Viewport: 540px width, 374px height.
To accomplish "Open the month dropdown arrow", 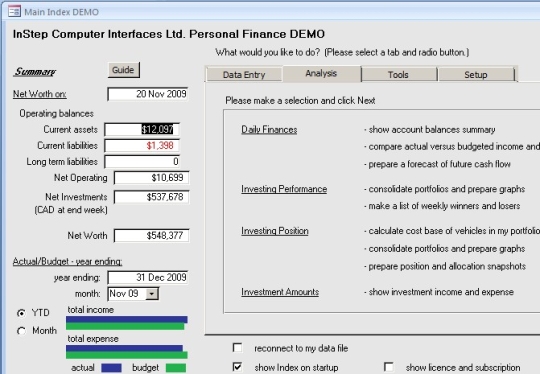I will click(152, 294).
